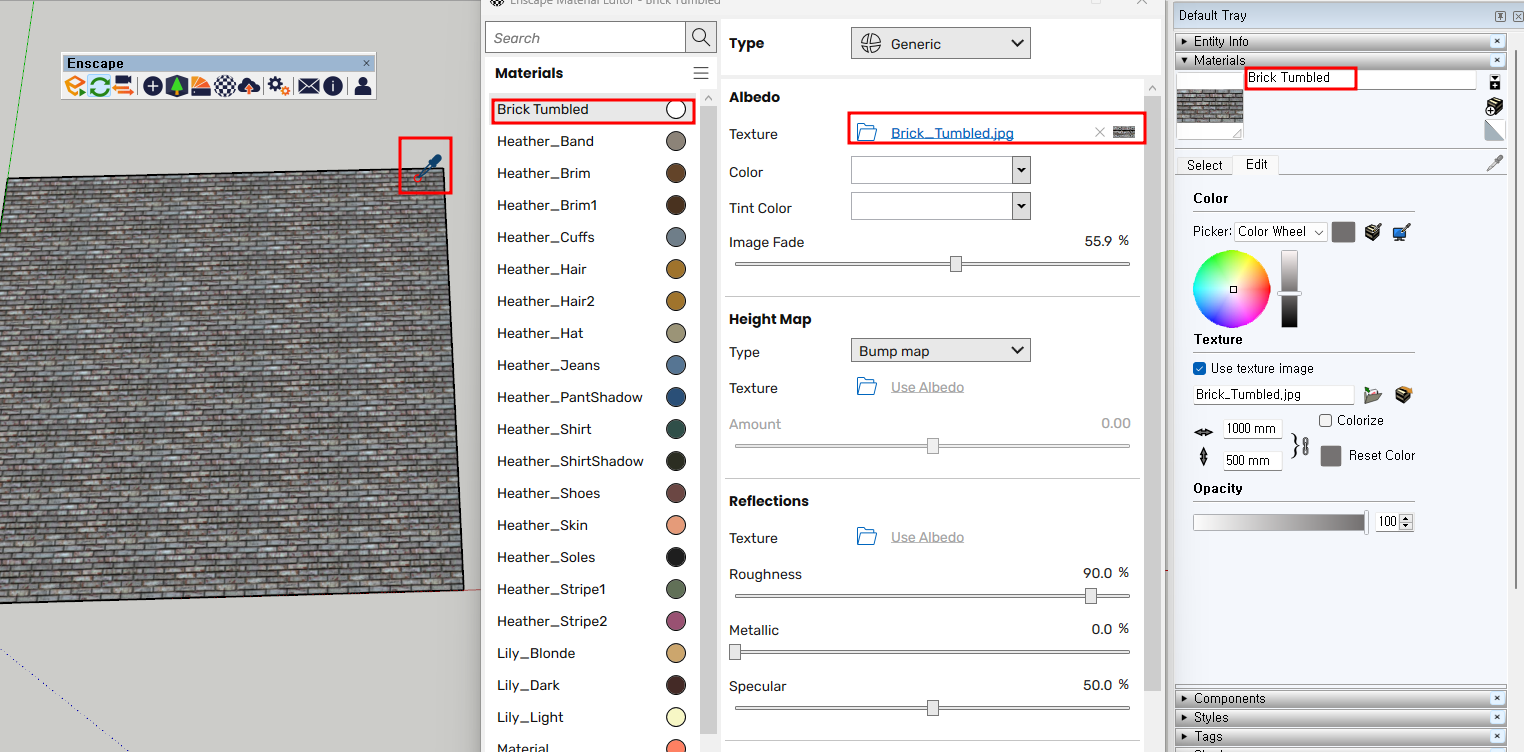Adjust the Specular slider

click(933, 708)
